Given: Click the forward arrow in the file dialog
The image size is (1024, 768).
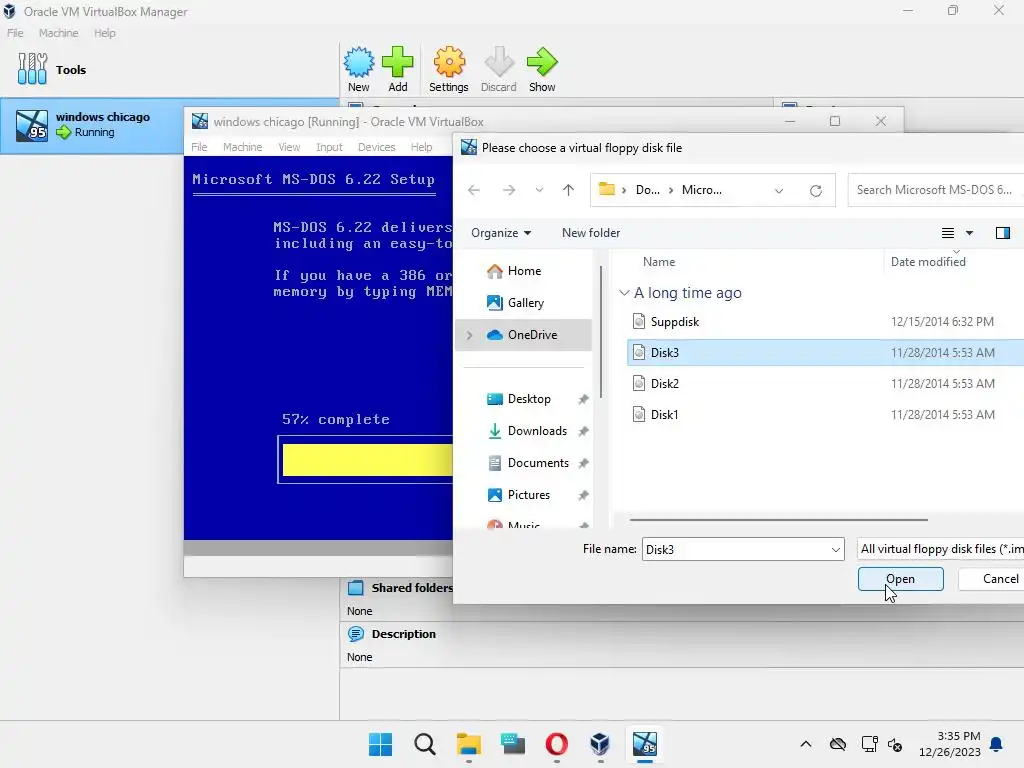Looking at the screenshot, I should point(509,190).
